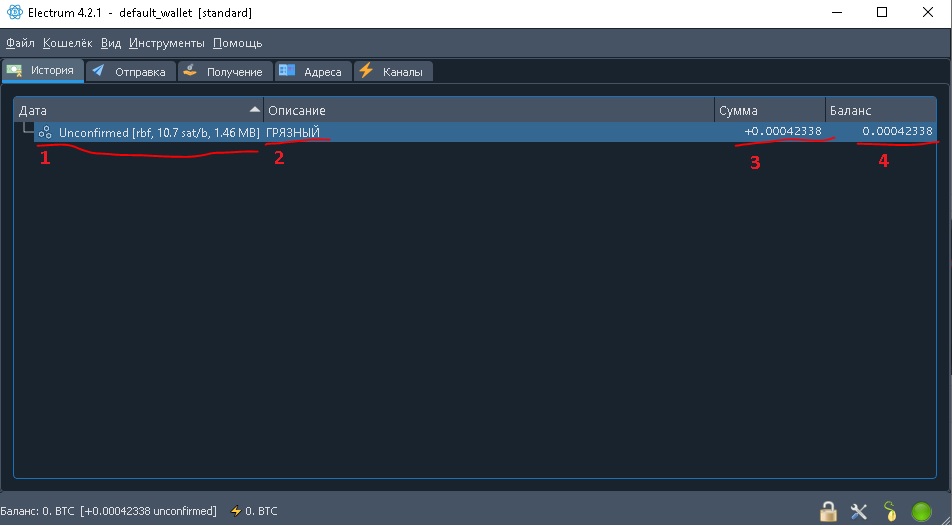The width and height of the screenshot is (952, 526).
Task: Open the Инструменты menu
Action: pyautogui.click(x=166, y=43)
